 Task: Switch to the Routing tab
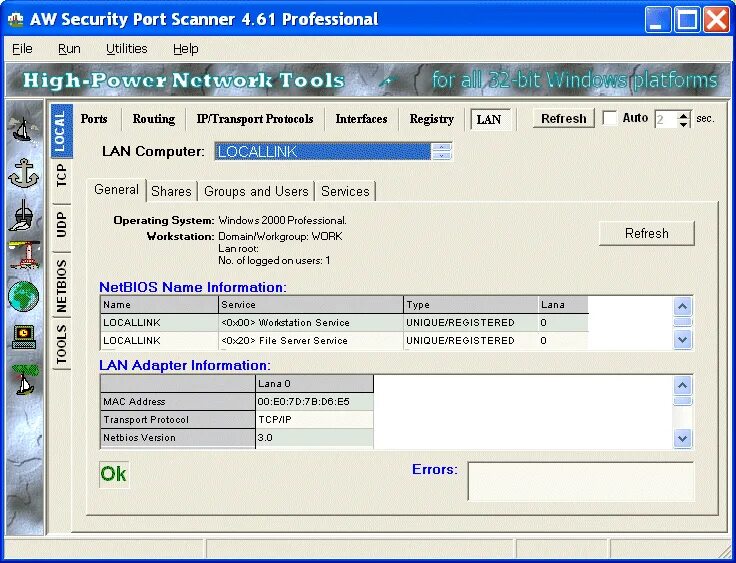click(153, 119)
